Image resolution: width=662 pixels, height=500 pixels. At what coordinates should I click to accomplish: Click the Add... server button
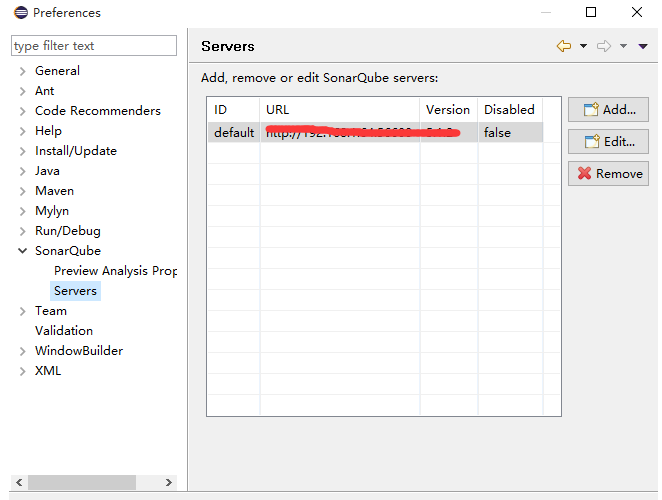coord(608,110)
